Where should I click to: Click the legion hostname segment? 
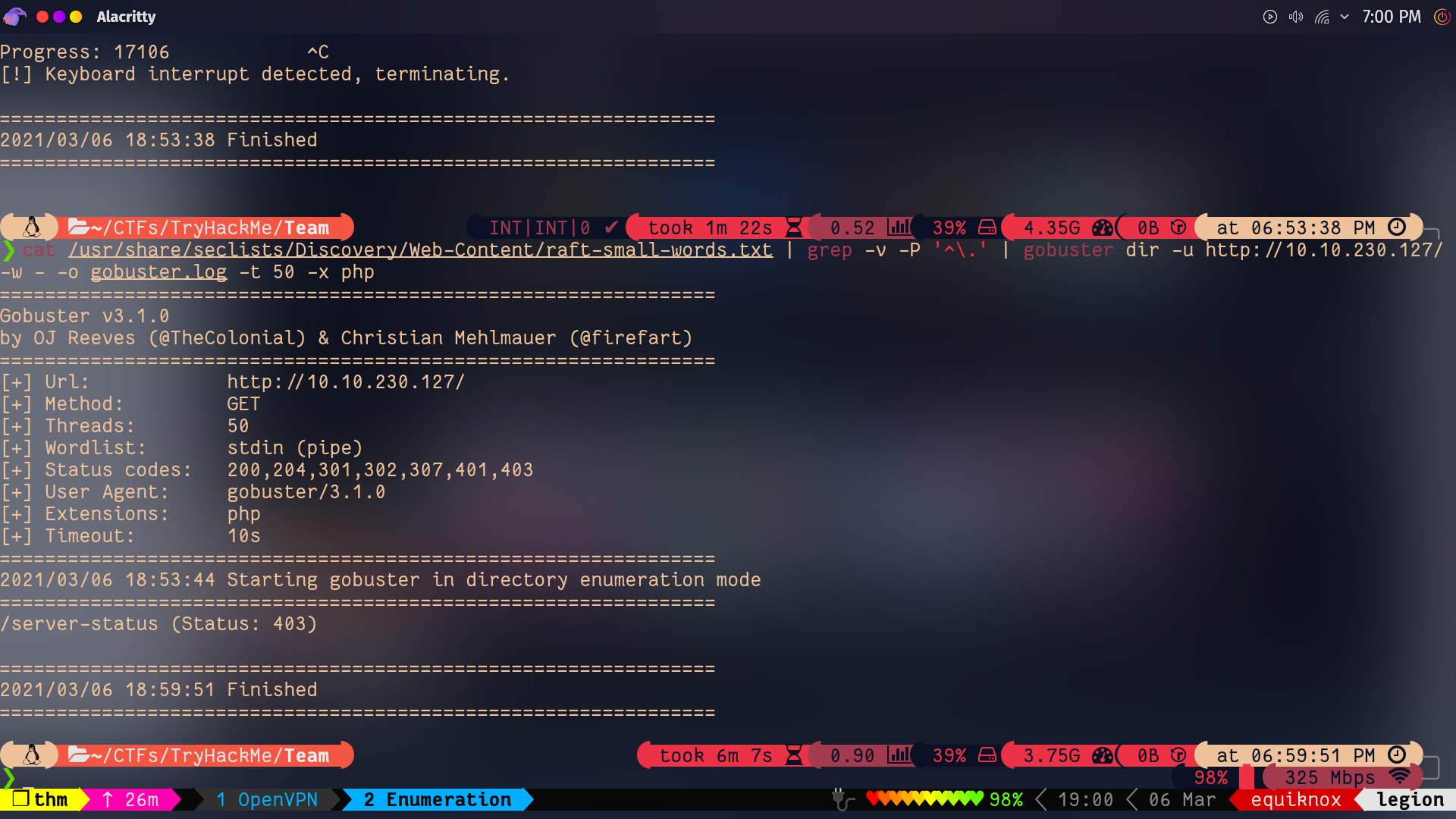(1410, 799)
